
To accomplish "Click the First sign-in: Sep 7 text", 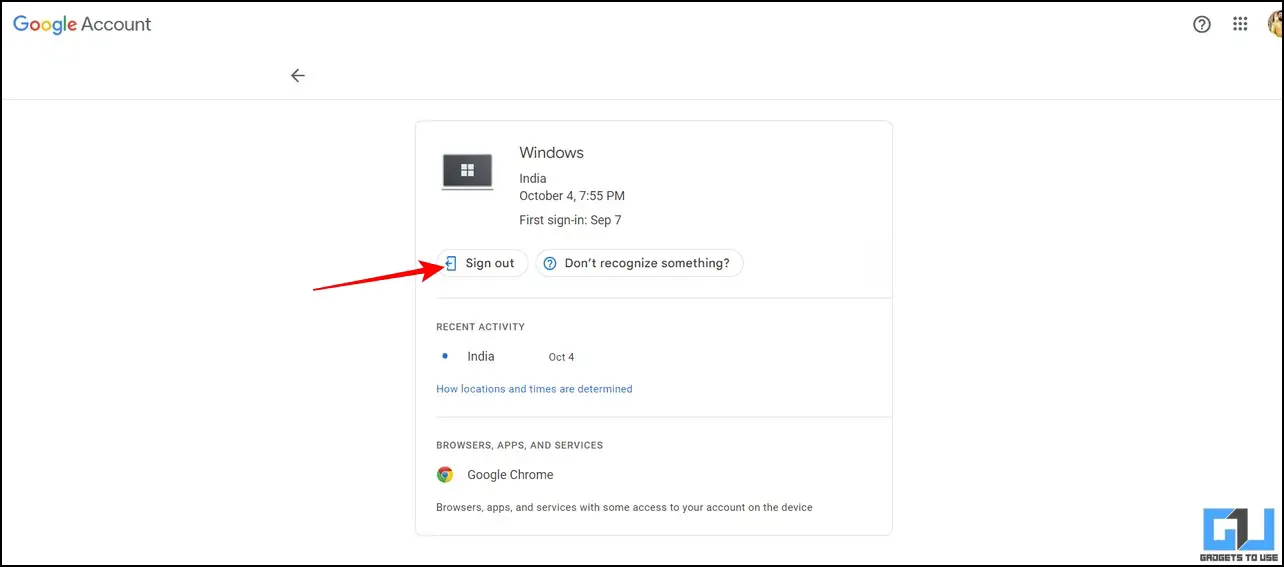I will pyautogui.click(x=570, y=220).
